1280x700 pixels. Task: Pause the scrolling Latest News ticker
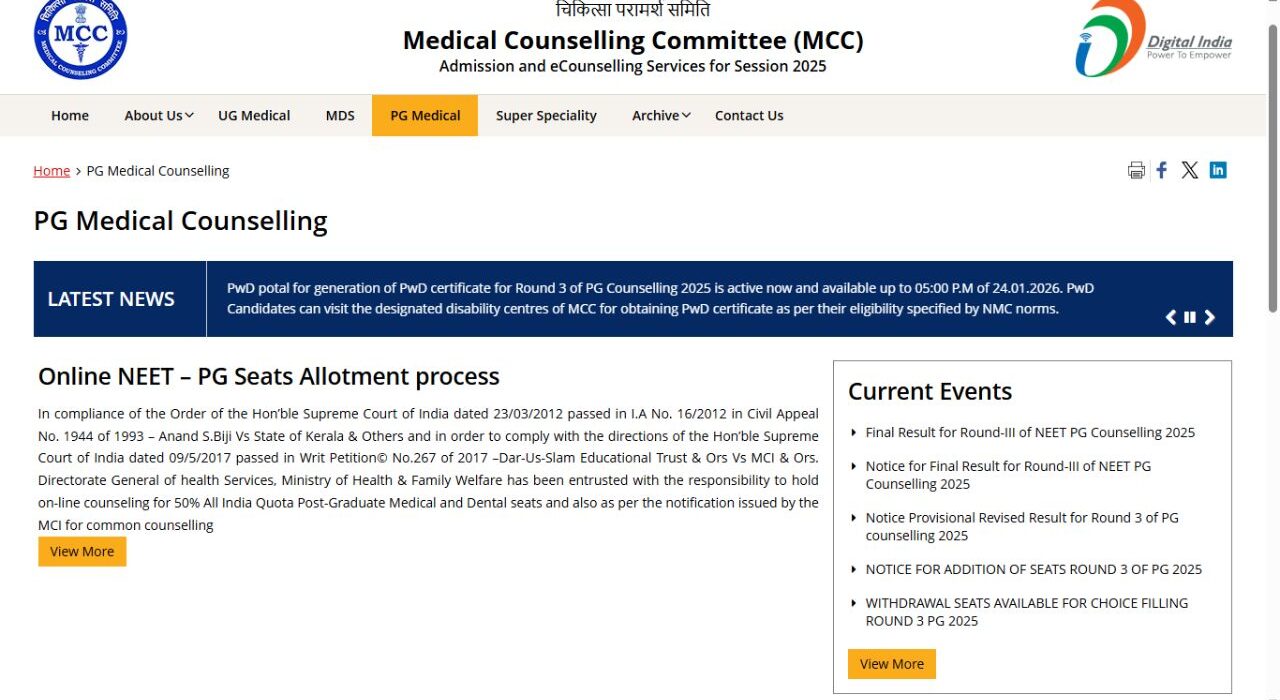(1189, 317)
